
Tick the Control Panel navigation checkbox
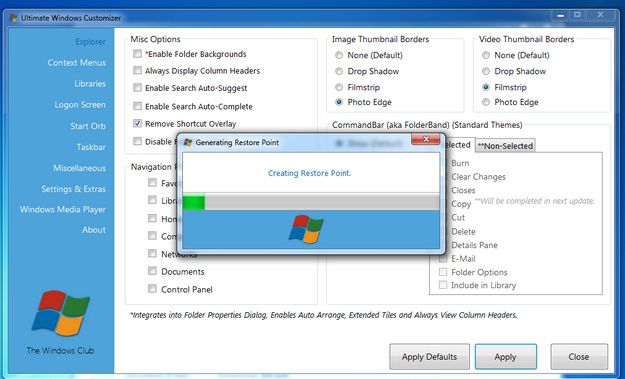(x=152, y=289)
